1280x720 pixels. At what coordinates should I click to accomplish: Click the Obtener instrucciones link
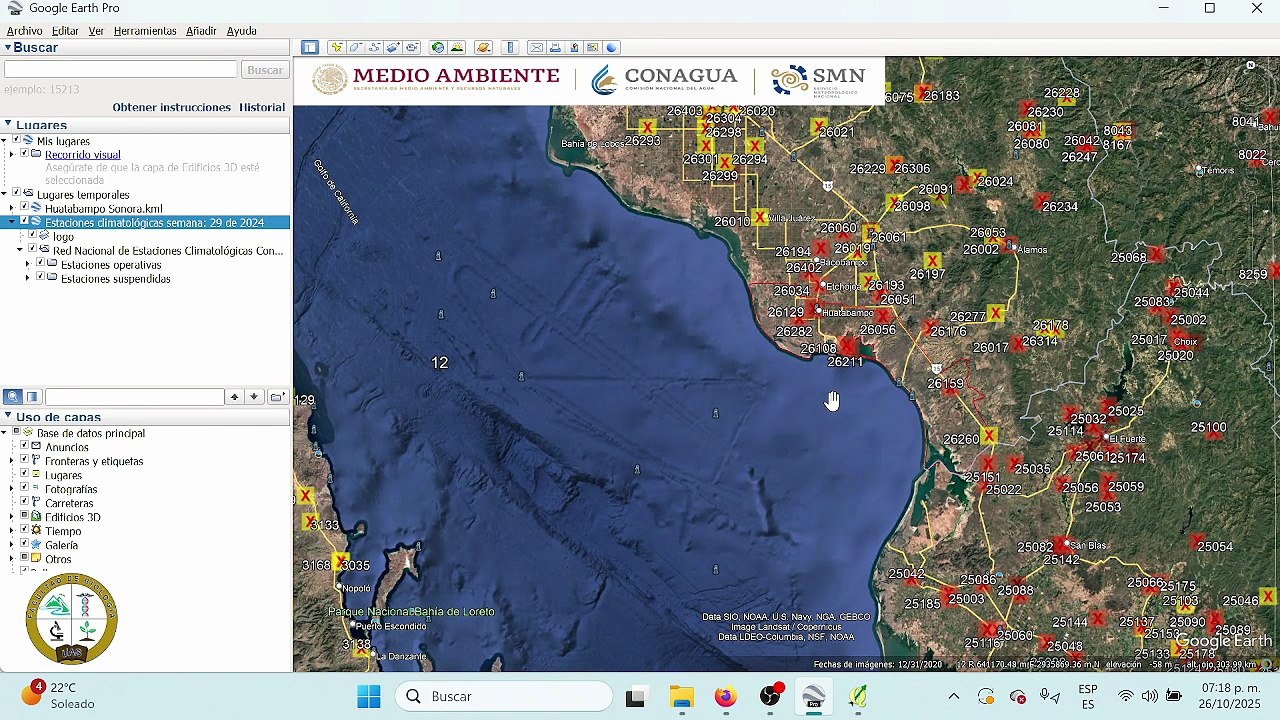171,107
